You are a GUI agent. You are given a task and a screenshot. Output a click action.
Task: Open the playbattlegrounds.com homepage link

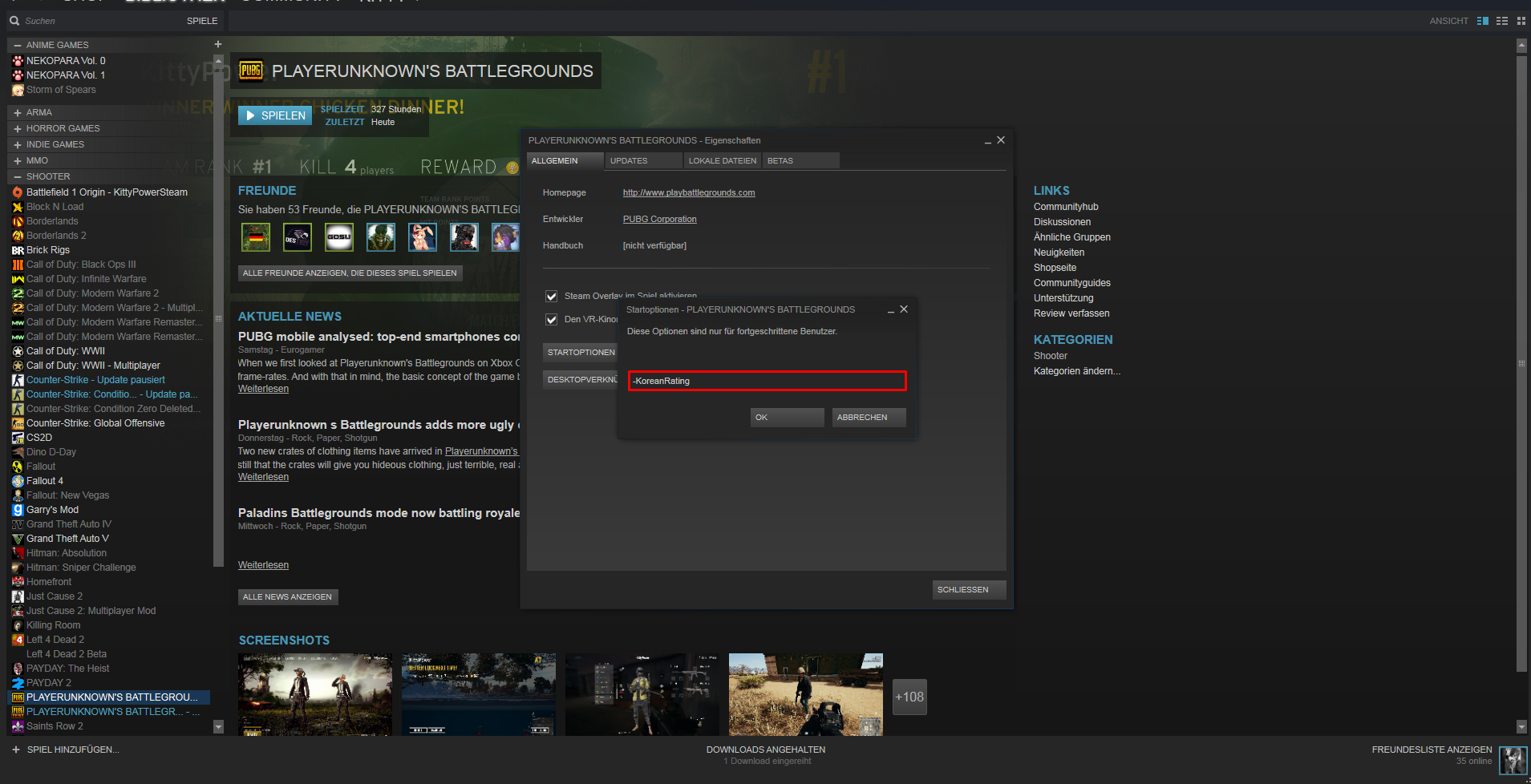(x=689, y=192)
